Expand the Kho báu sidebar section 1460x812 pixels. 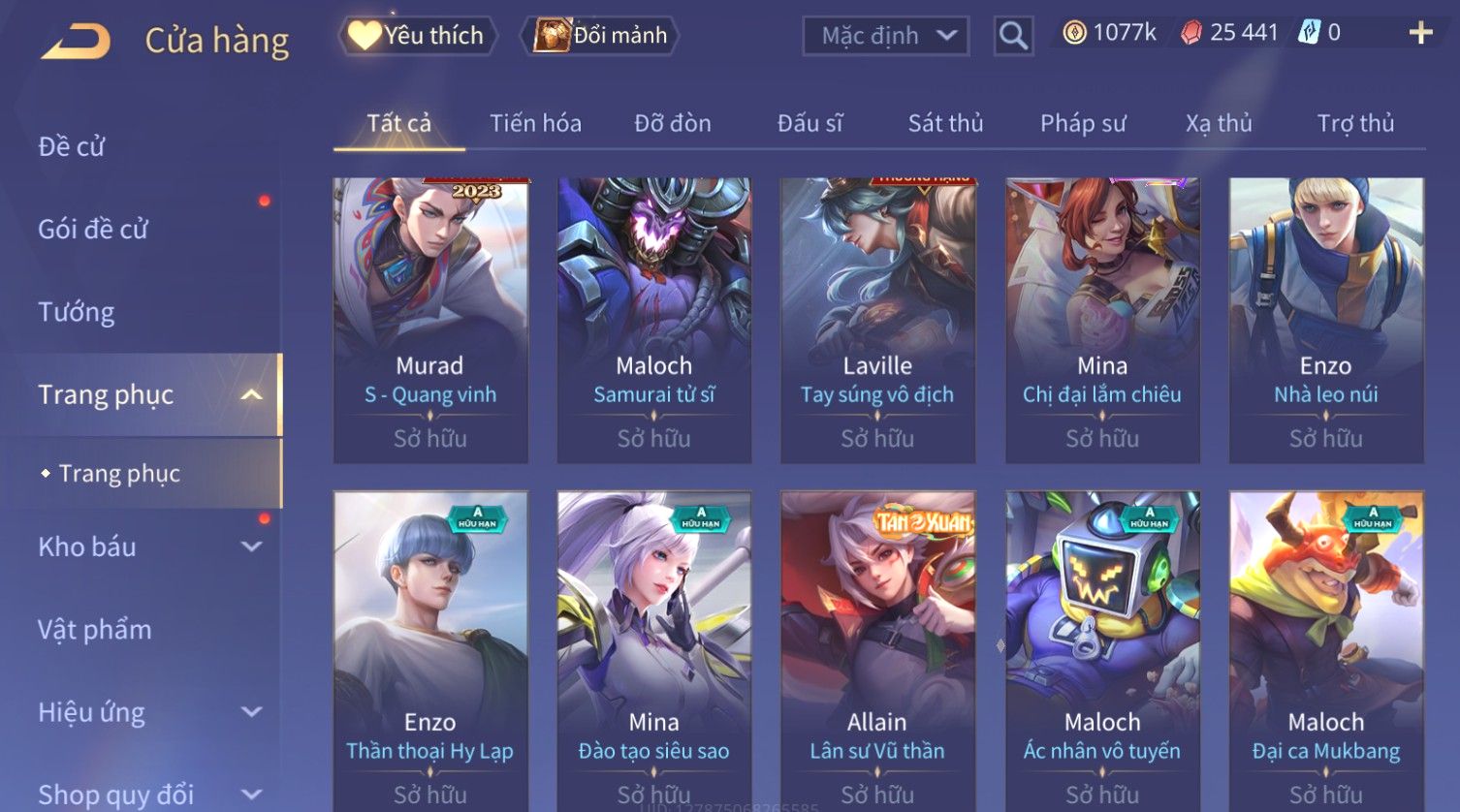pos(251,547)
